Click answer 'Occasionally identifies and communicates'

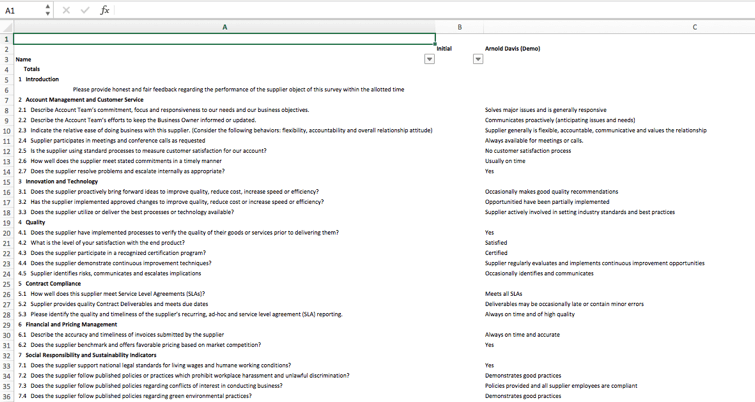click(539, 273)
